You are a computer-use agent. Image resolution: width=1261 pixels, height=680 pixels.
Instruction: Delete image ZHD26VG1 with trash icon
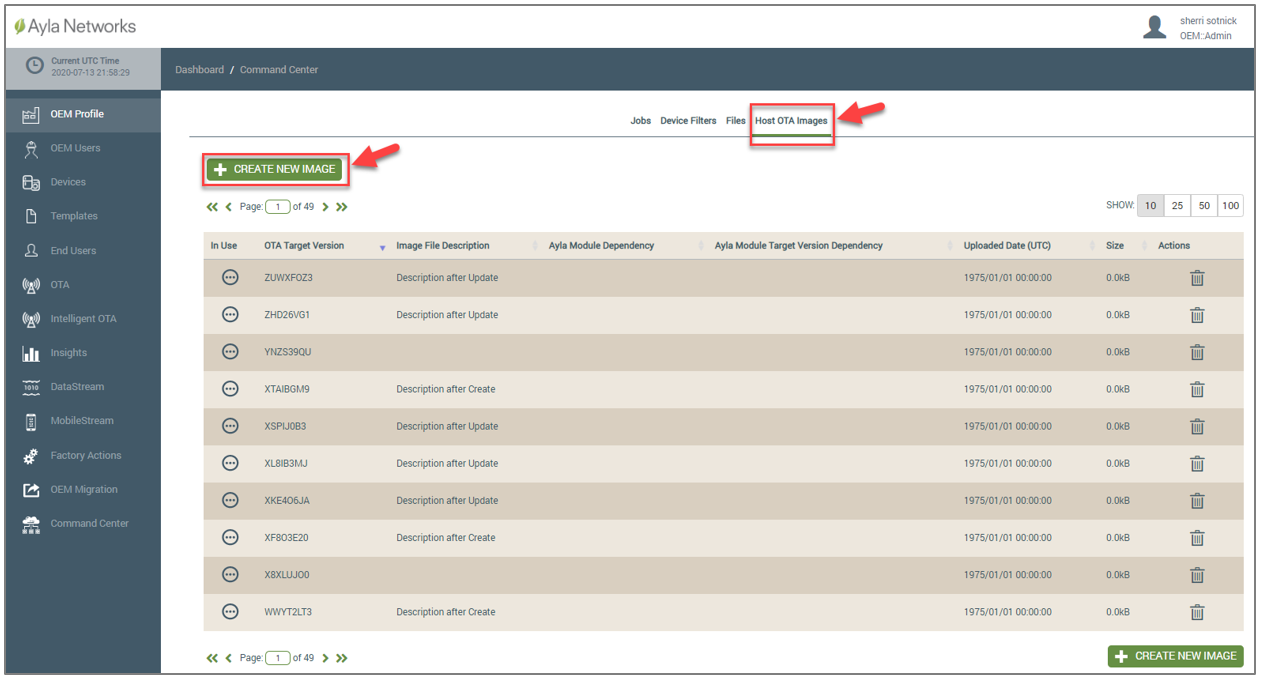[1197, 315]
